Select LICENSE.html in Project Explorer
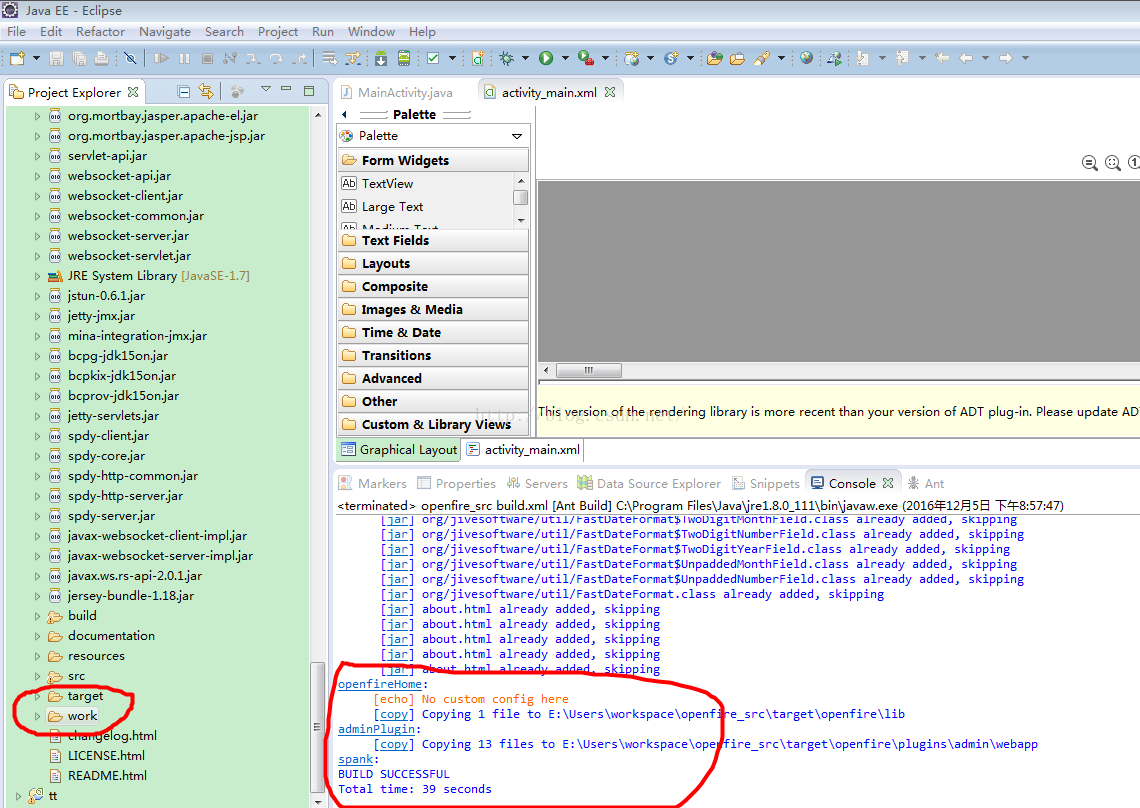The image size is (1140, 808). [x=97, y=756]
